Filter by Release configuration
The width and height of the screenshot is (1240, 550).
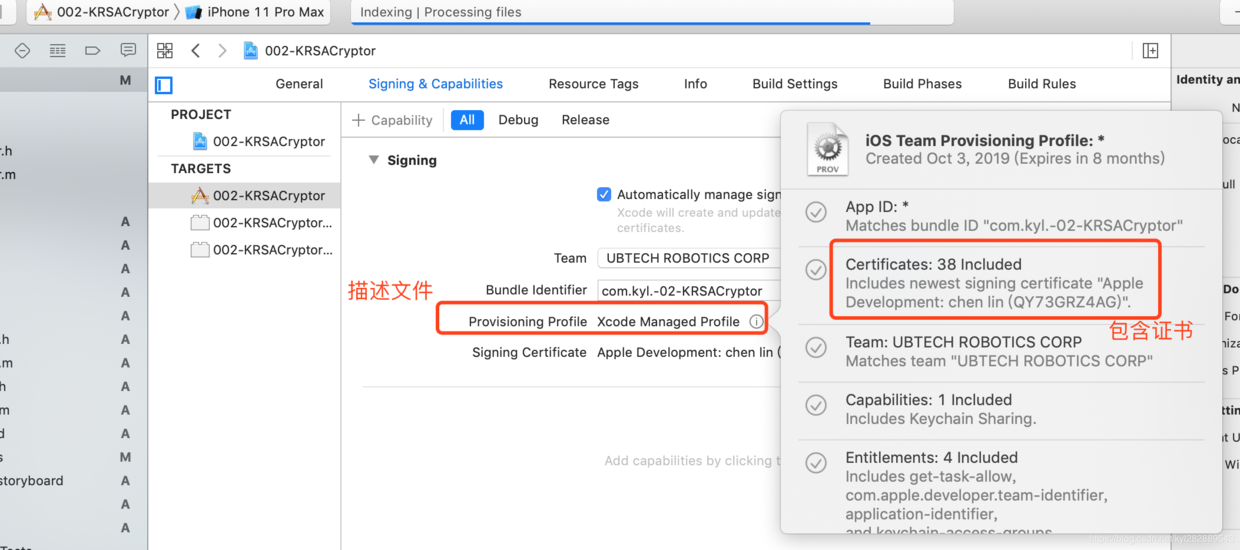[585, 120]
